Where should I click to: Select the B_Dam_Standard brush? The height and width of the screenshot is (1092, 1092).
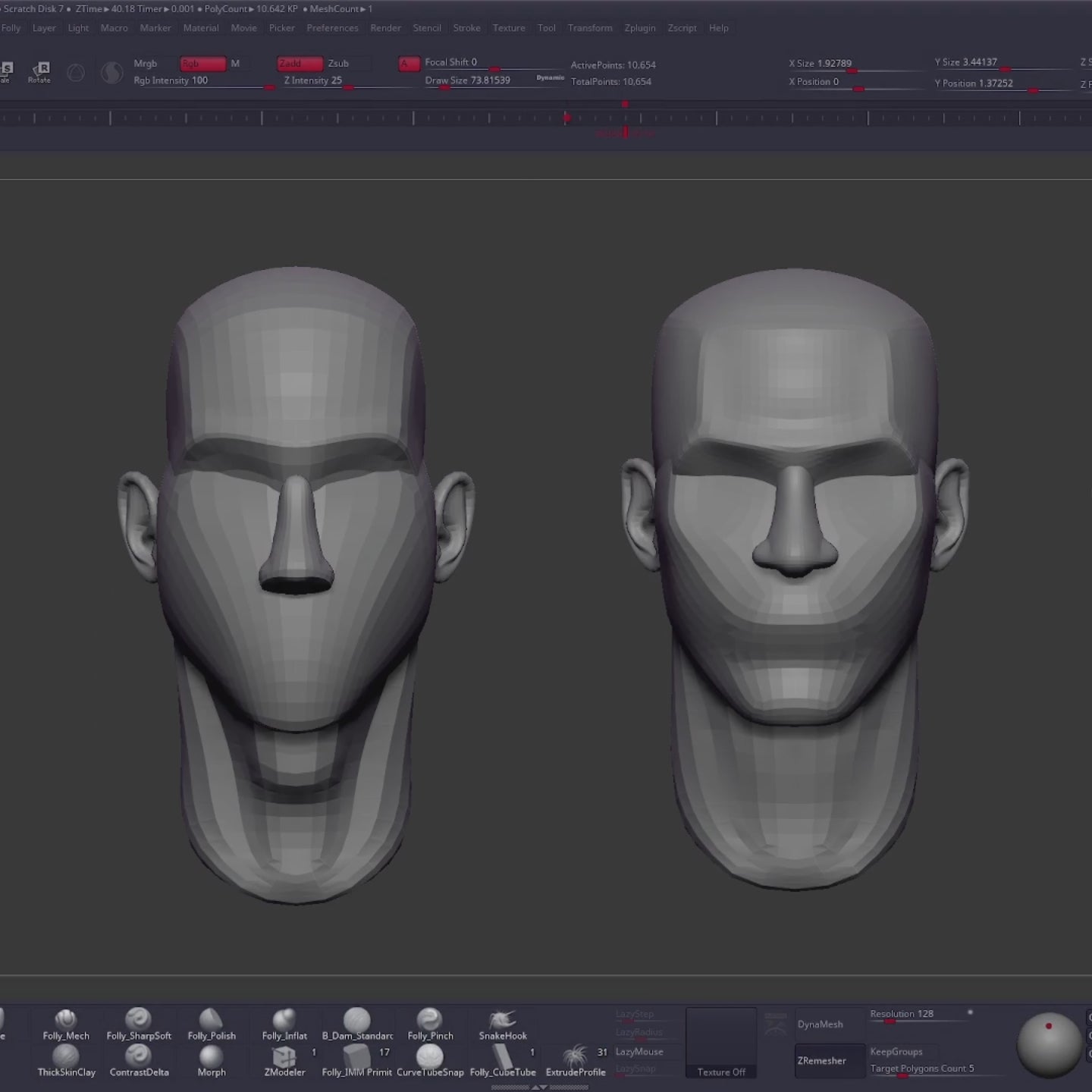tap(357, 1025)
